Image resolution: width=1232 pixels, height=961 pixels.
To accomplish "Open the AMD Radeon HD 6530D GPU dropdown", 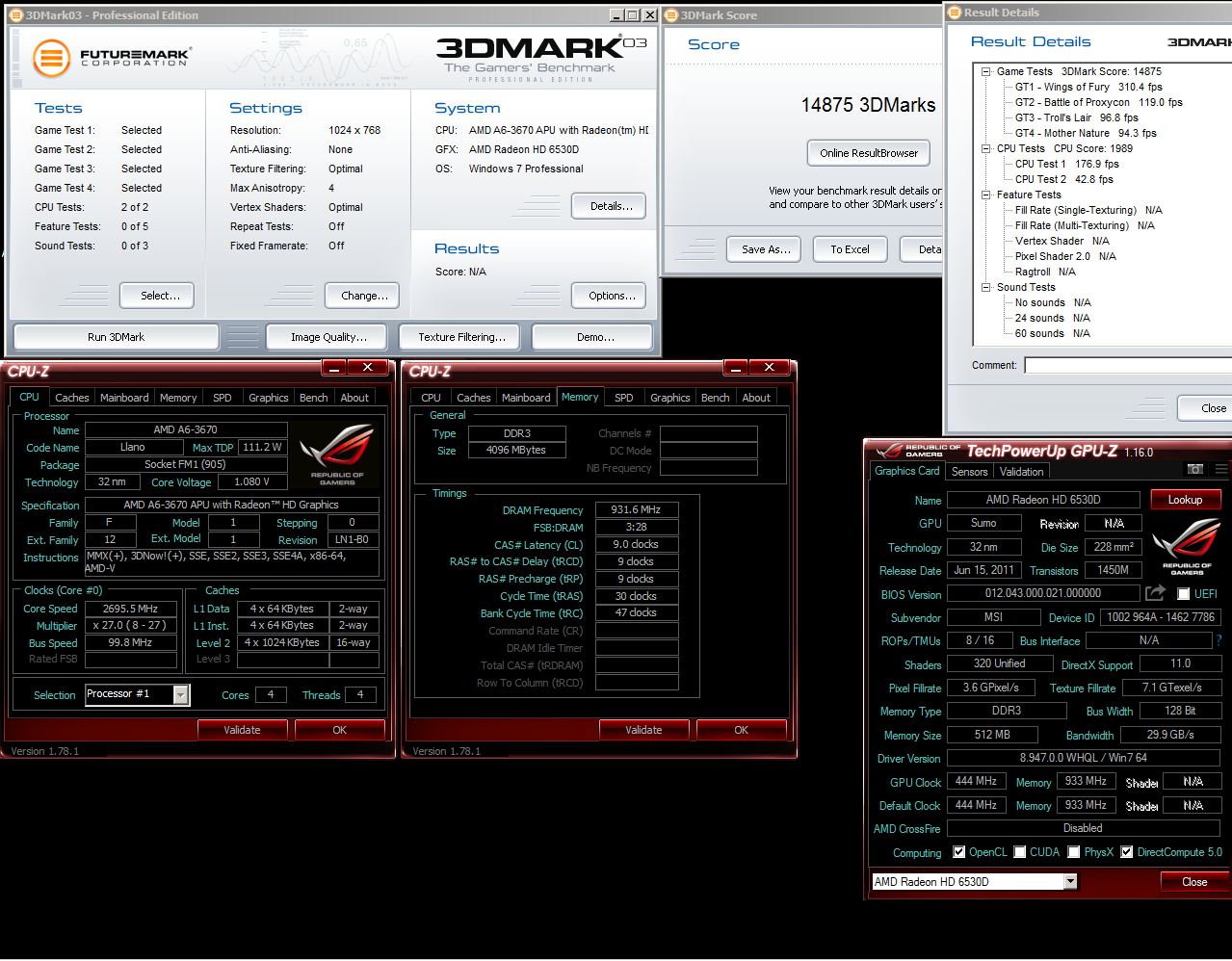I will coord(1070,881).
